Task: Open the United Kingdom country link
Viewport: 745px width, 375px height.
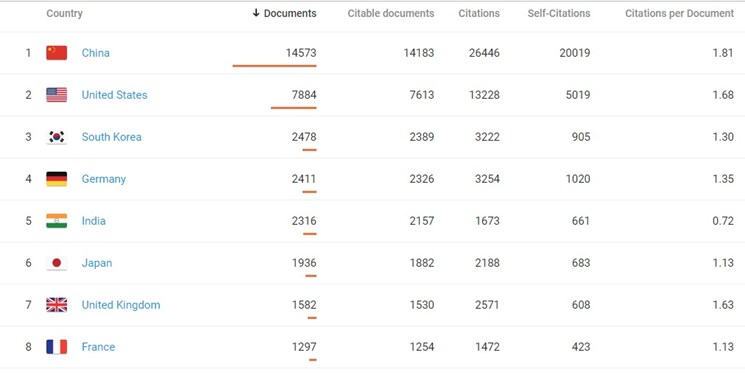Action: coord(121,305)
